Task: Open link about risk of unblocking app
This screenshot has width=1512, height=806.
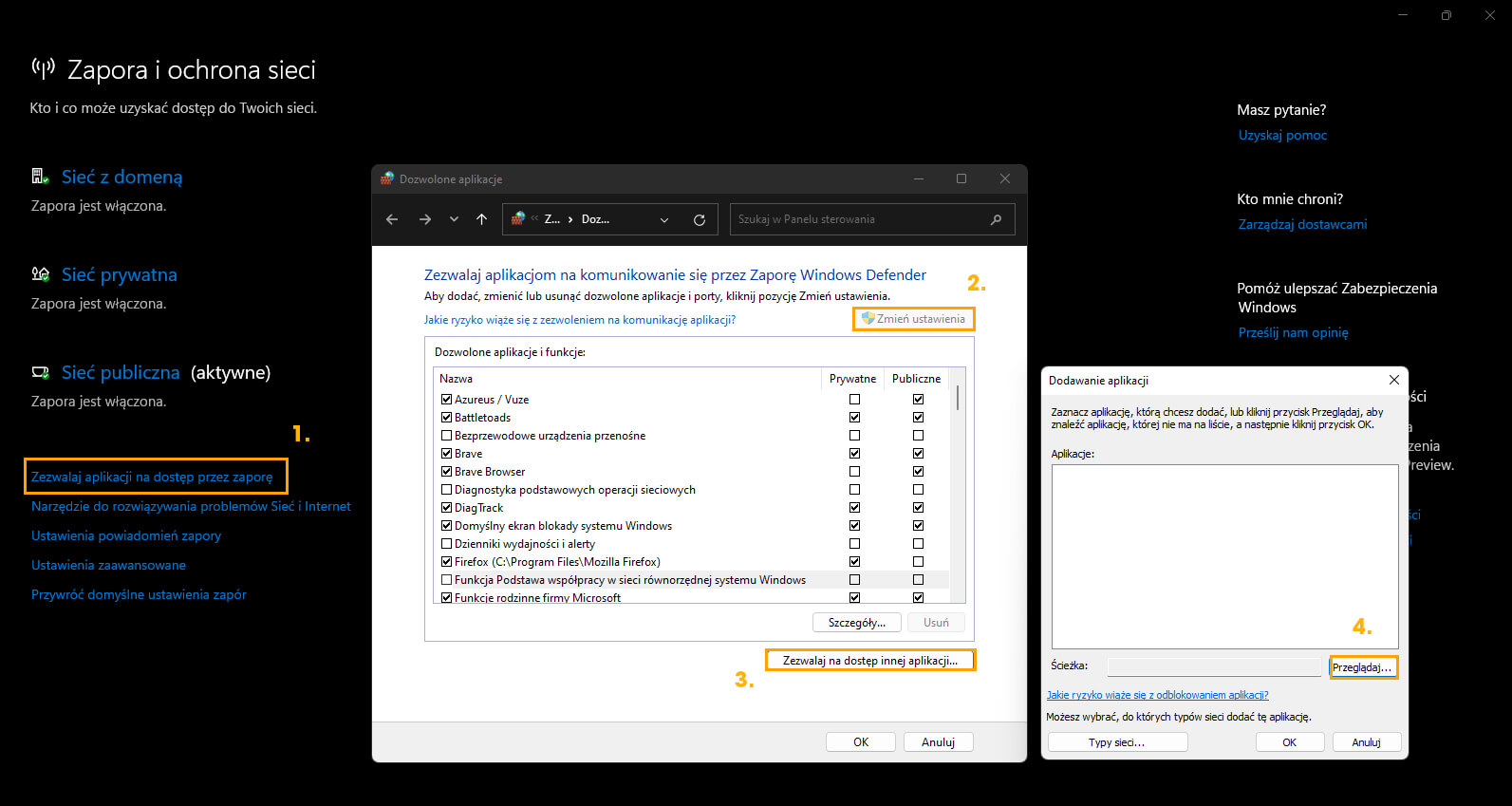Action: coord(1157,695)
